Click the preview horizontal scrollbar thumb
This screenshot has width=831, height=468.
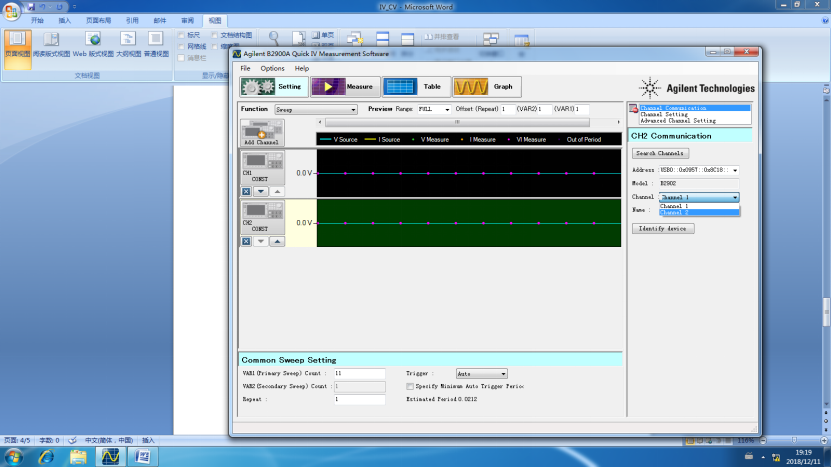click(x=457, y=122)
